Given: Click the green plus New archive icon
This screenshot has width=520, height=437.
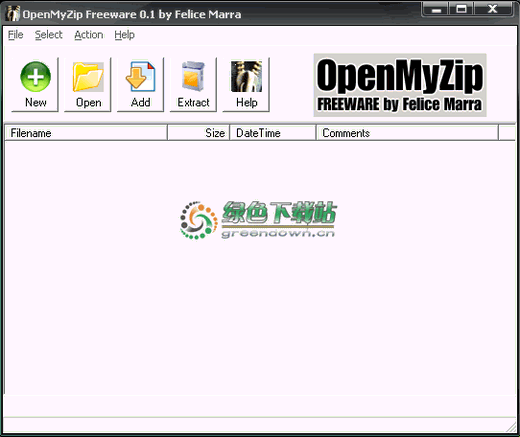Looking at the screenshot, I should pos(35,77).
